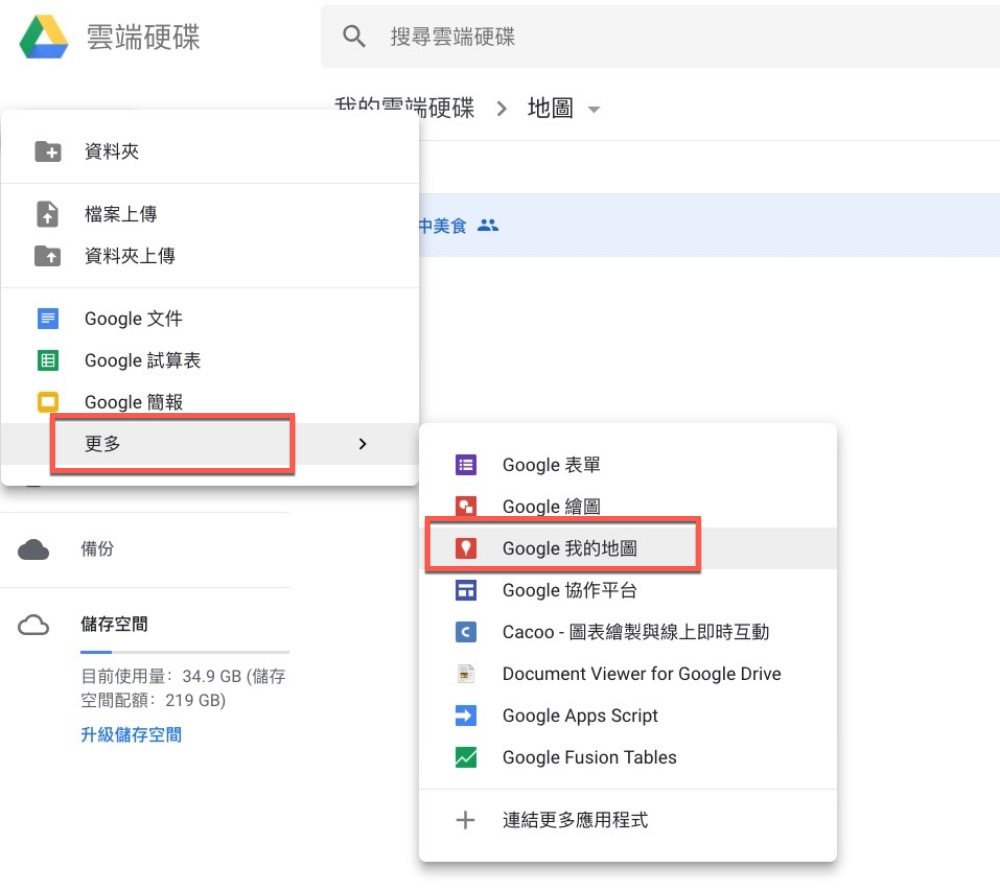
Task: Click the plus icon for more apps
Action: click(466, 820)
